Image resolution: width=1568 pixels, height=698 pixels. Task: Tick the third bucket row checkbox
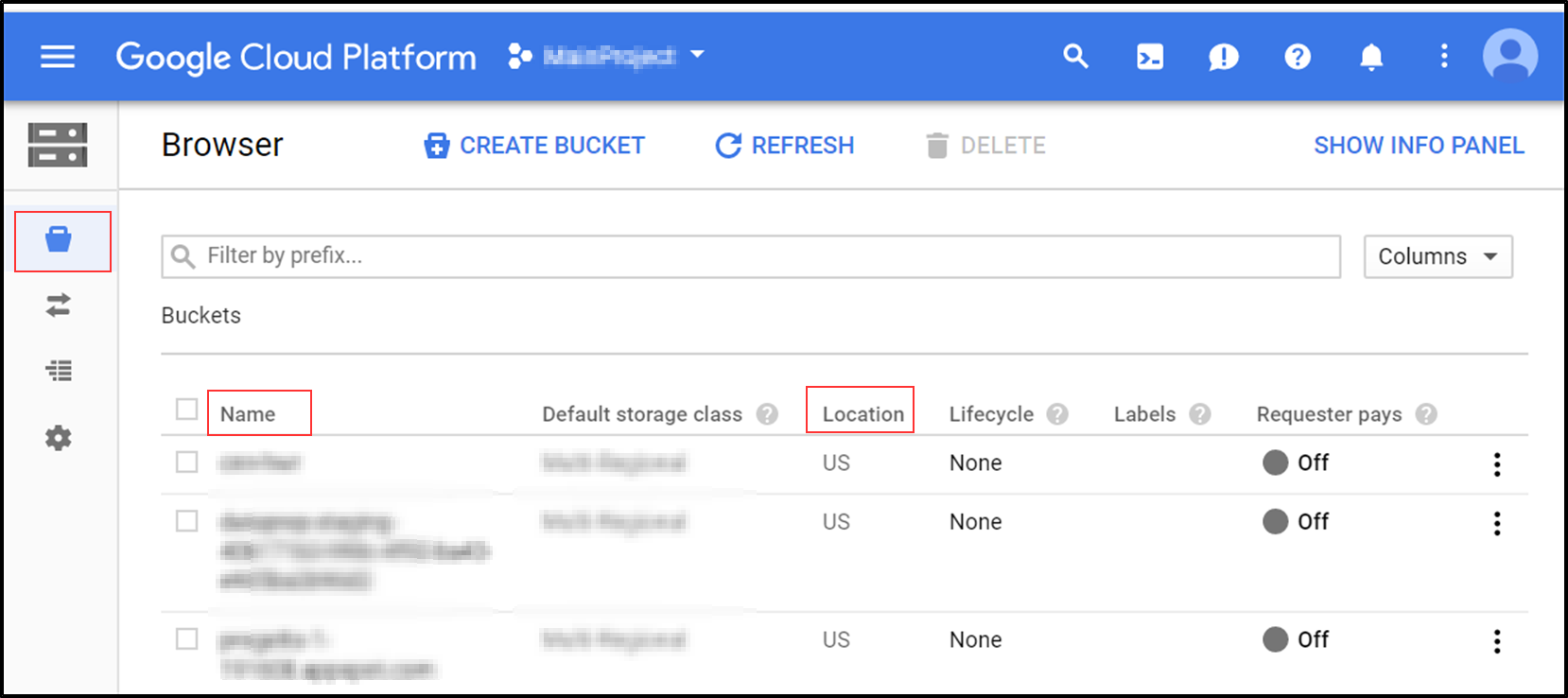point(187,639)
